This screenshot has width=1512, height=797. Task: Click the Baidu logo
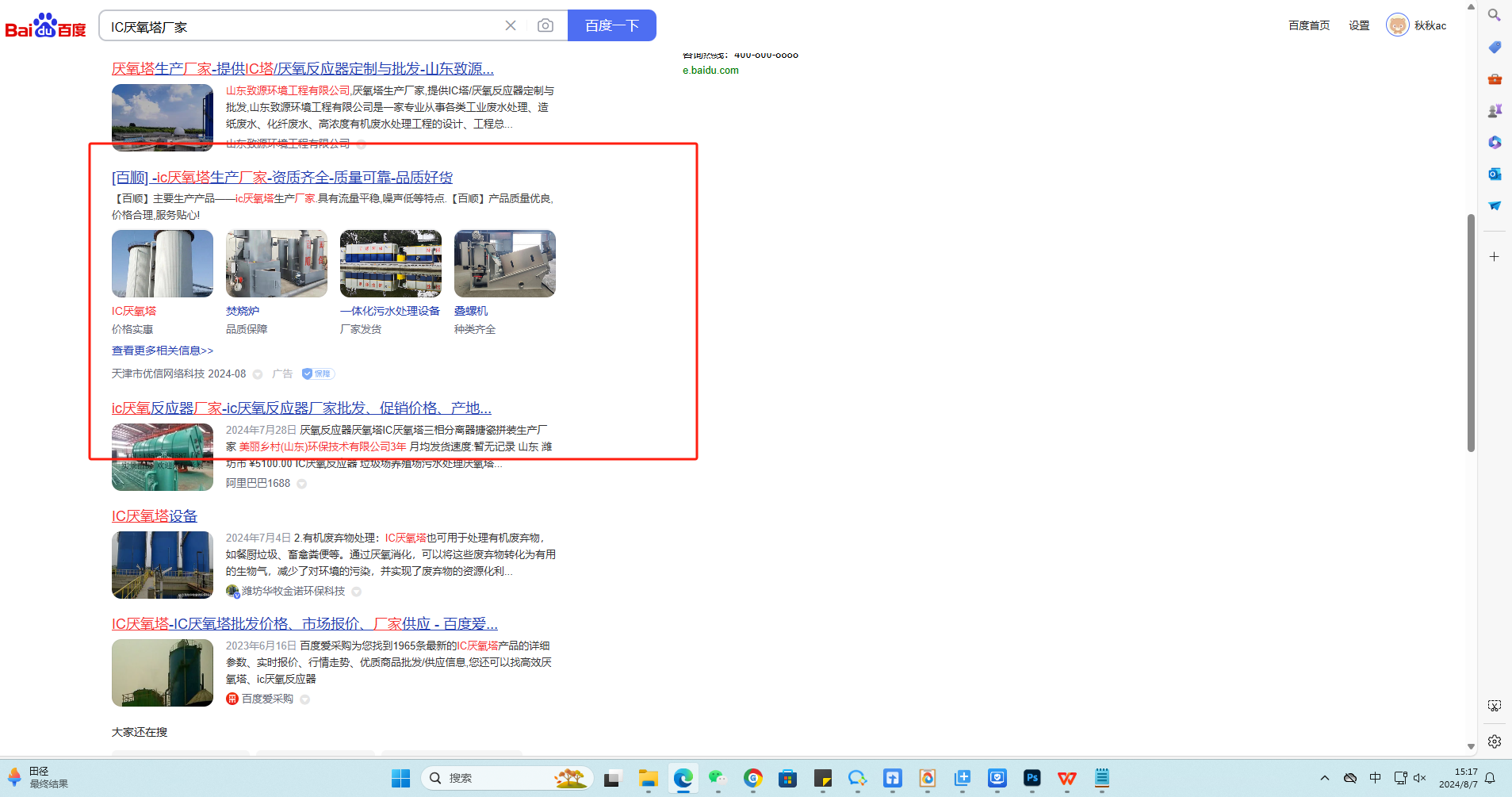[x=45, y=26]
